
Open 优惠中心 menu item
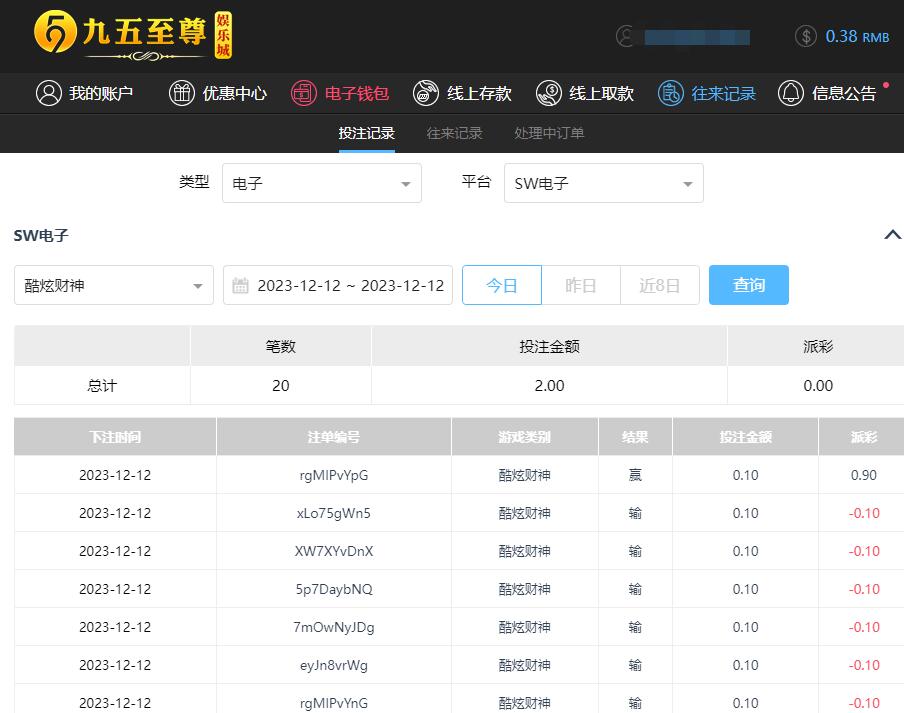pyautogui.click(x=235, y=93)
